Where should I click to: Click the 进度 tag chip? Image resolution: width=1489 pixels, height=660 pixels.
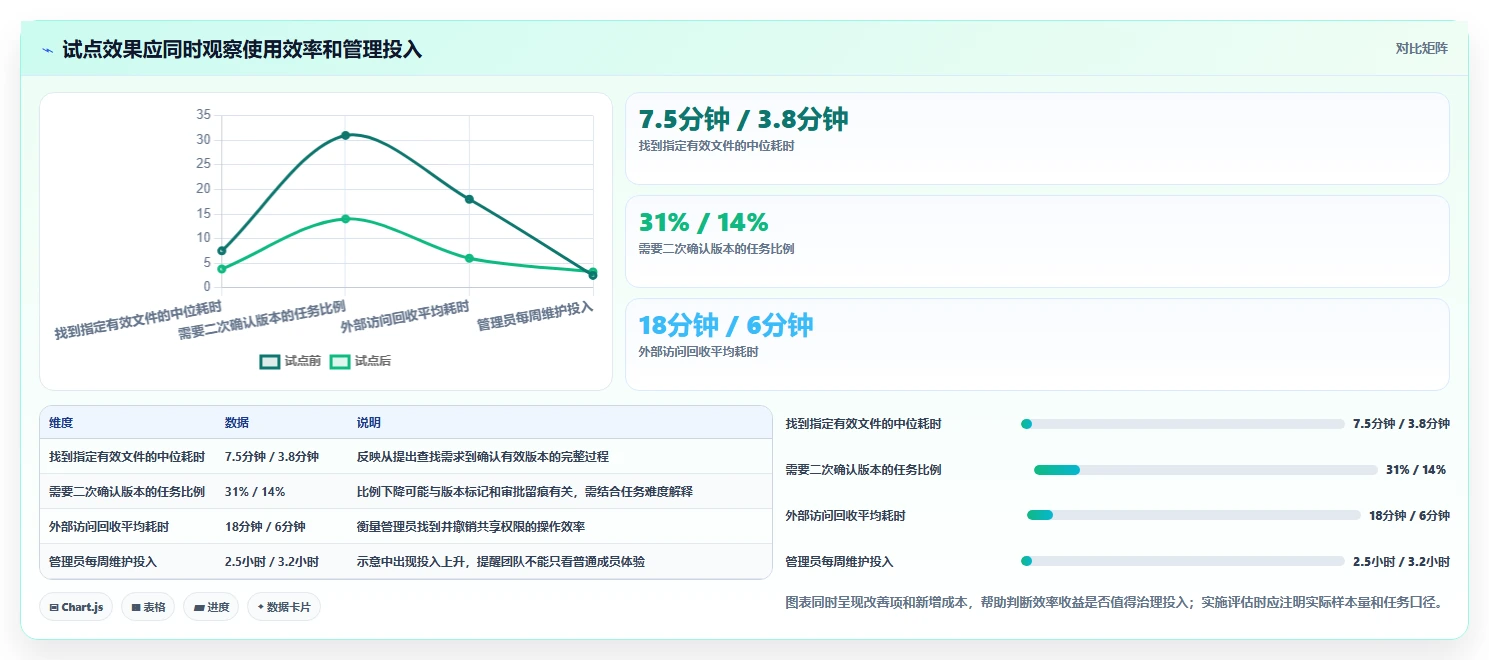[211, 607]
